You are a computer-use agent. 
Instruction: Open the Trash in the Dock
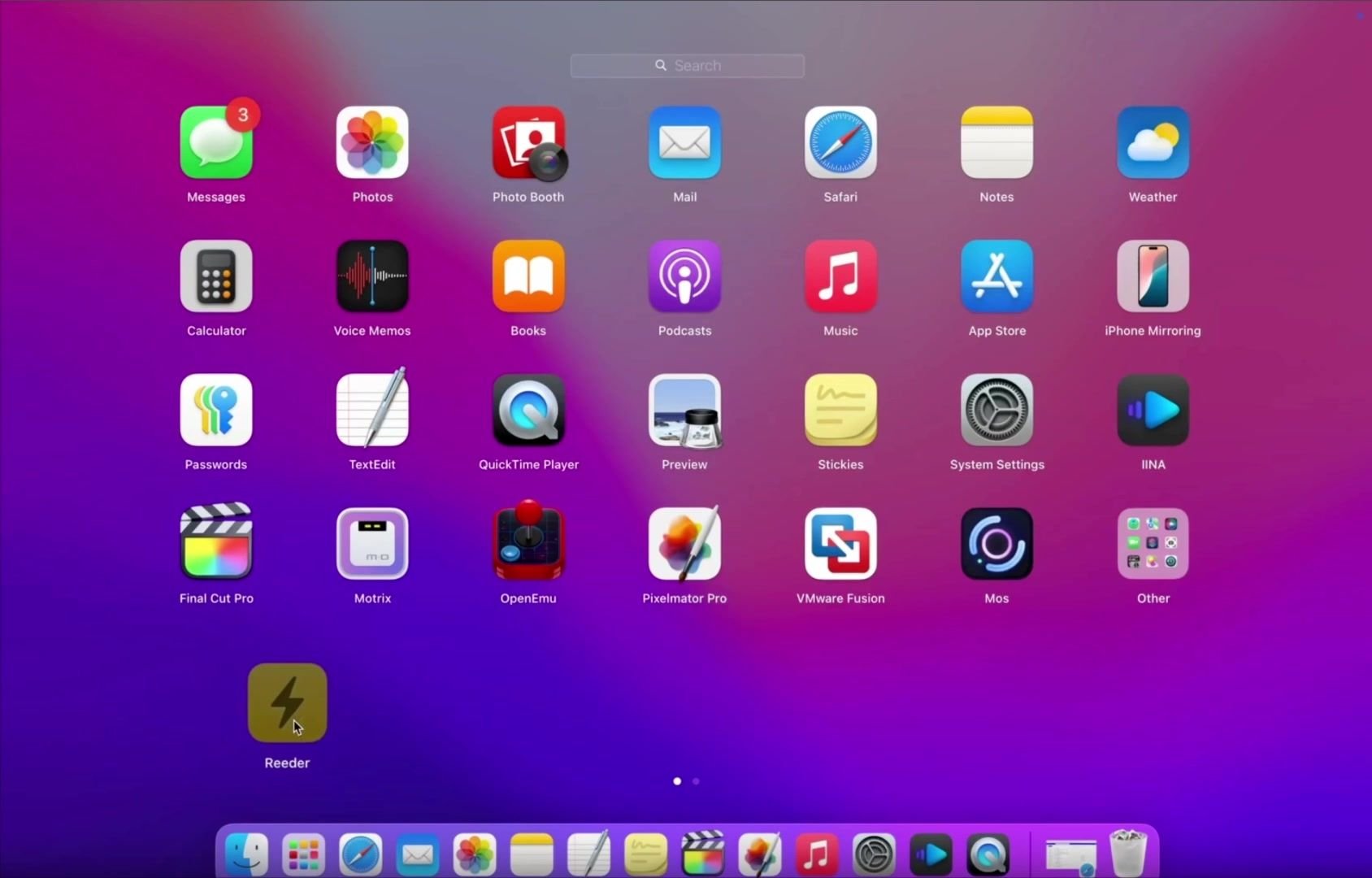(1128, 853)
